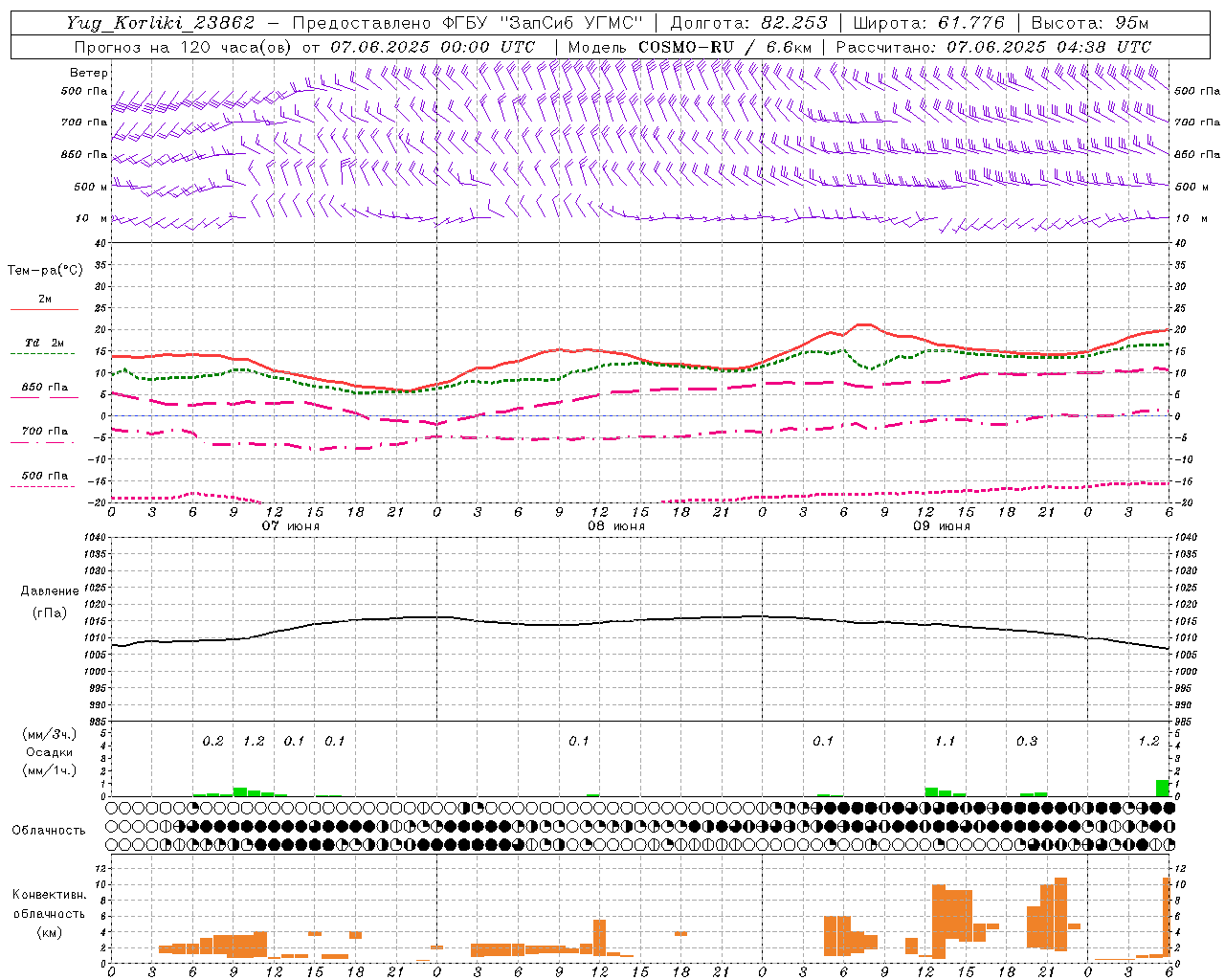Select the text "Предоставлено ФГБУ ЗапСиб УГМС"

[x=467, y=23]
